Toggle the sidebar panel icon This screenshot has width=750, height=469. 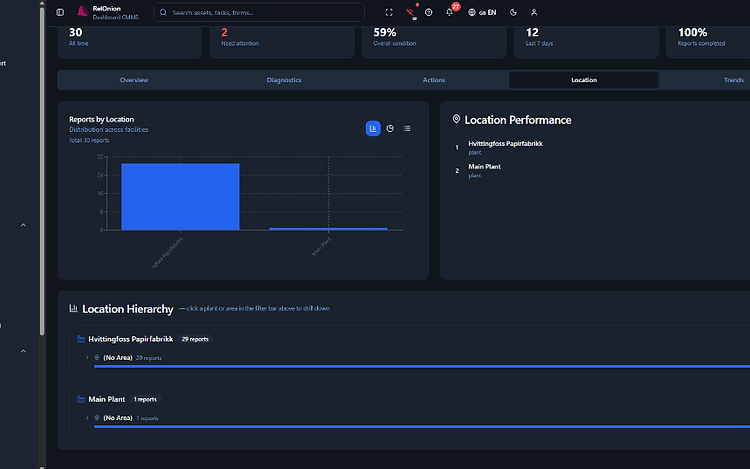click(x=60, y=12)
